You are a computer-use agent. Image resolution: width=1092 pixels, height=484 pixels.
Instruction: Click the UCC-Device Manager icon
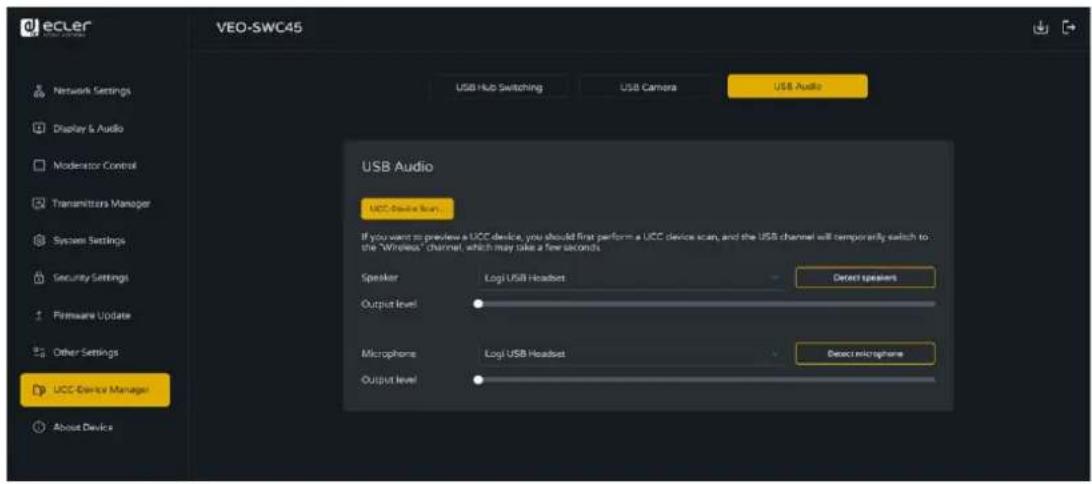[40, 390]
